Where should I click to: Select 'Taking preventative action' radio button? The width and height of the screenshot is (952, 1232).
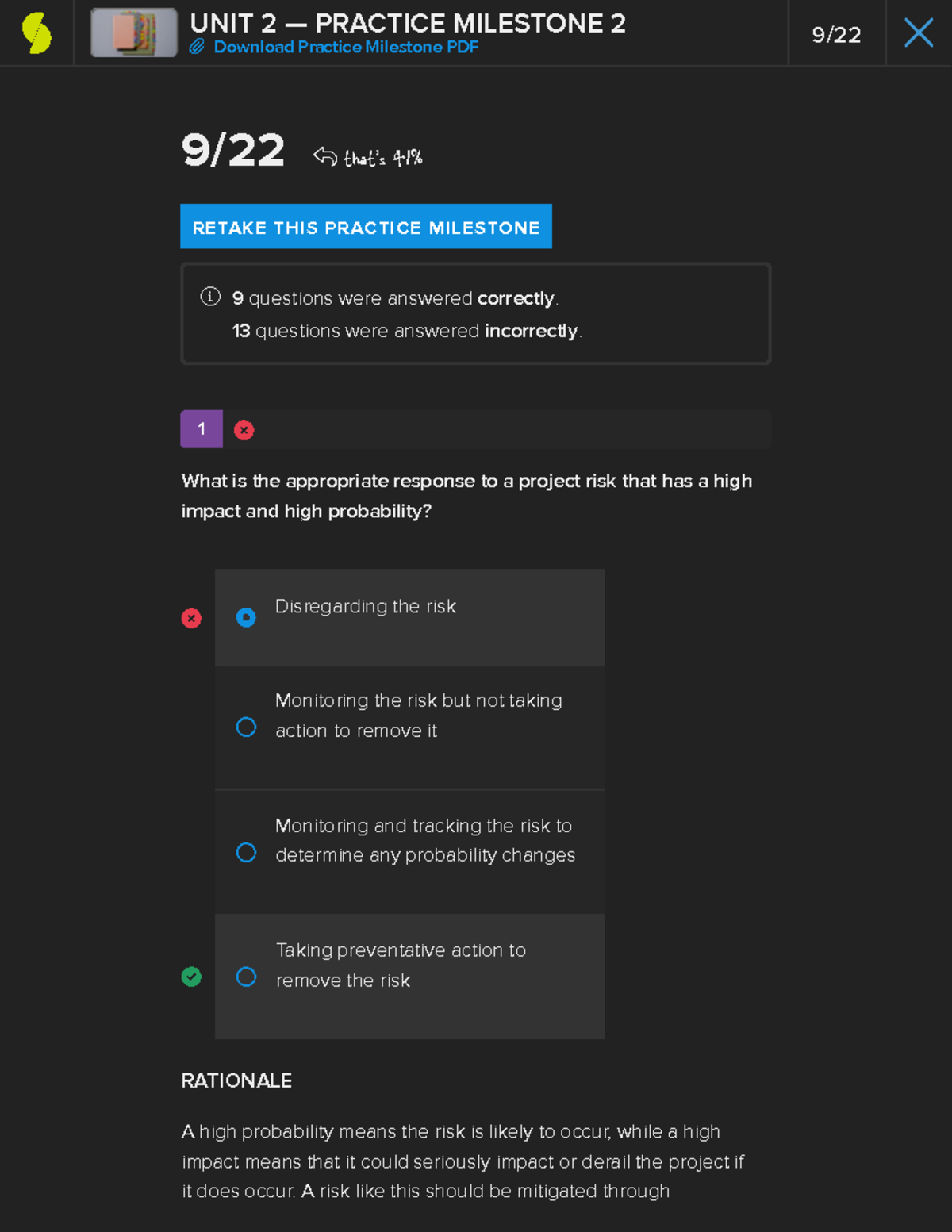point(246,977)
